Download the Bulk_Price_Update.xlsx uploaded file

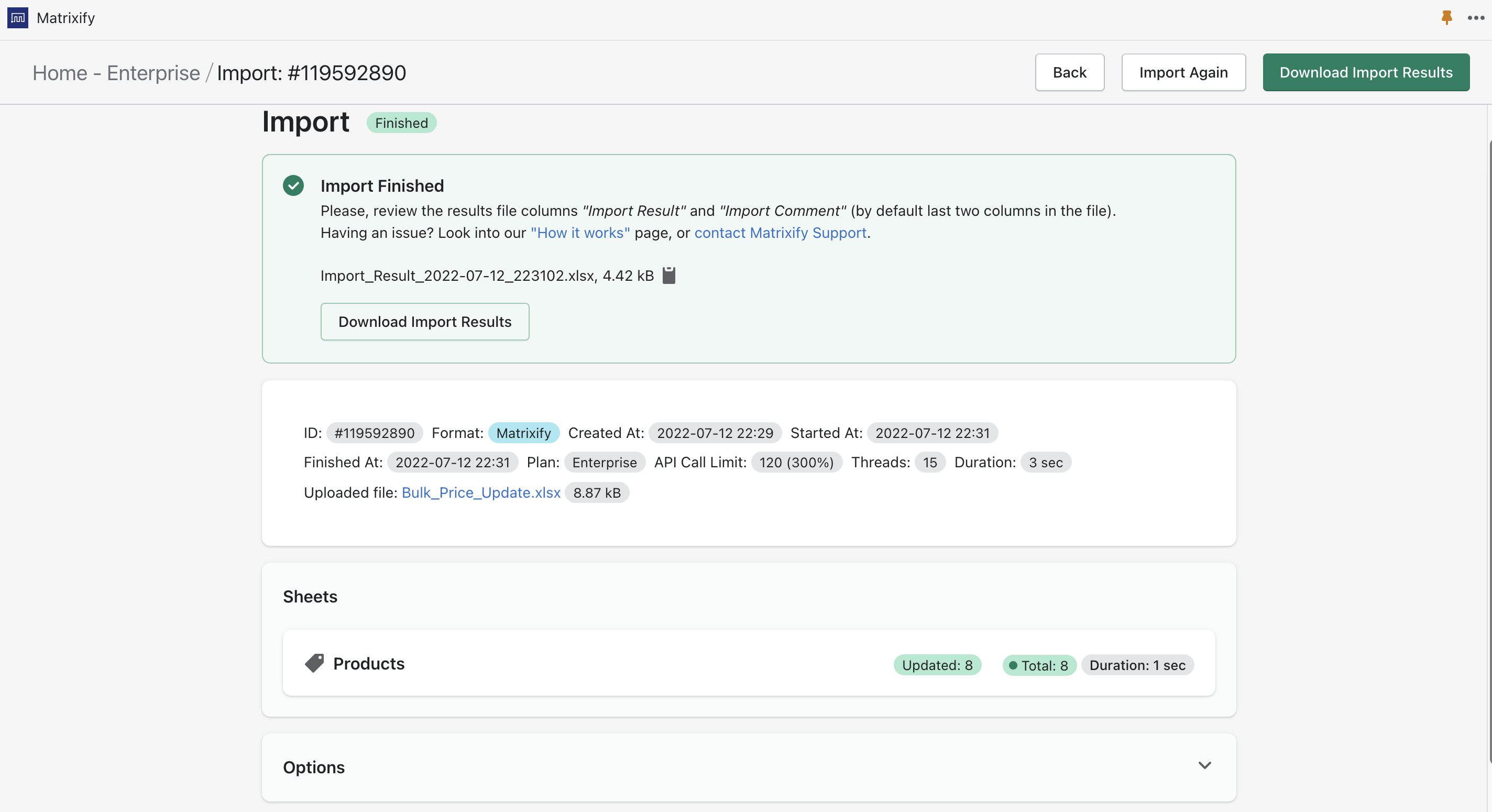pos(480,492)
